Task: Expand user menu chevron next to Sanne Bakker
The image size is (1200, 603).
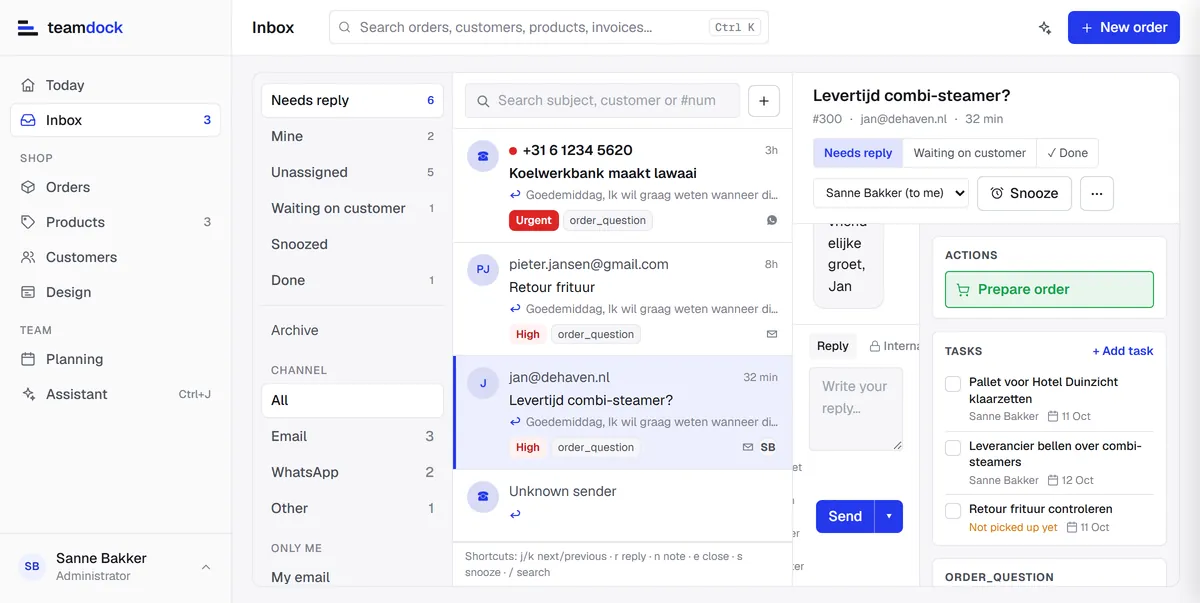Action: tap(206, 567)
